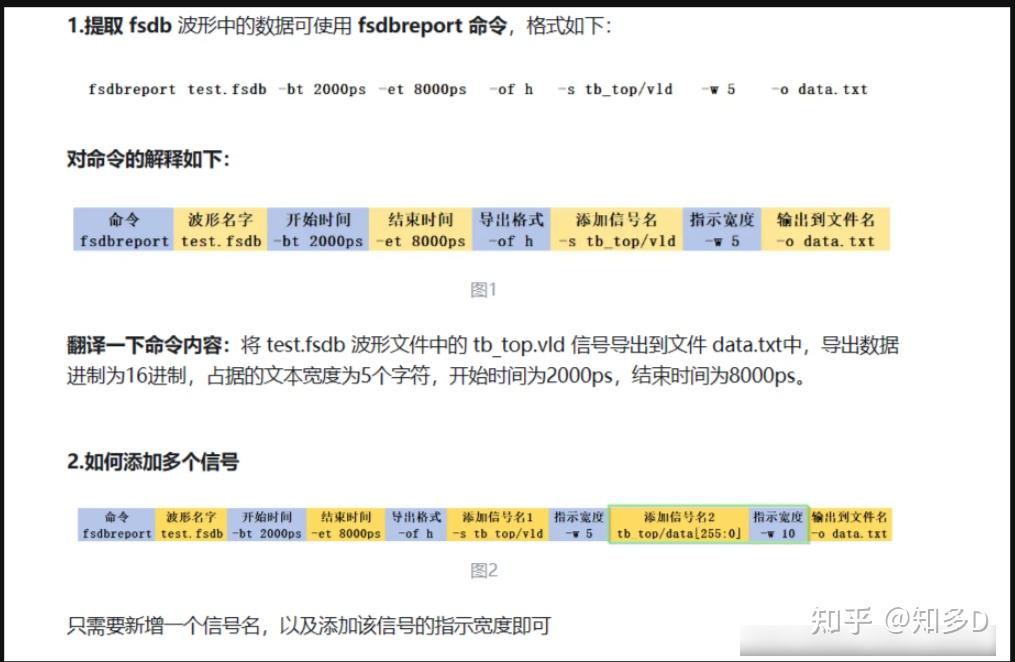
Task: Click the '添加信号名1 -s tb_top/vld' cell
Action: (x=498, y=525)
